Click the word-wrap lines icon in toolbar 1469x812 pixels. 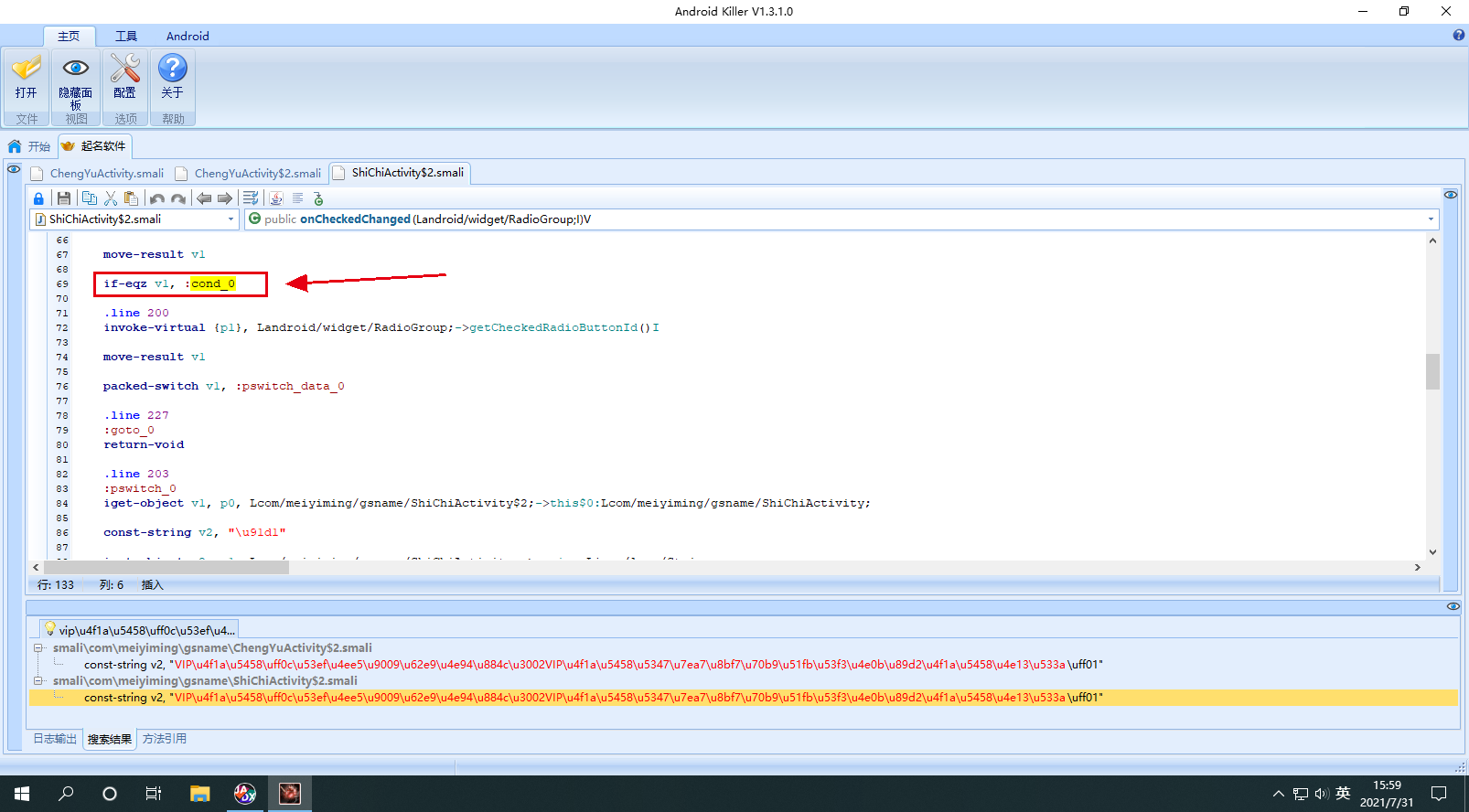[251, 198]
